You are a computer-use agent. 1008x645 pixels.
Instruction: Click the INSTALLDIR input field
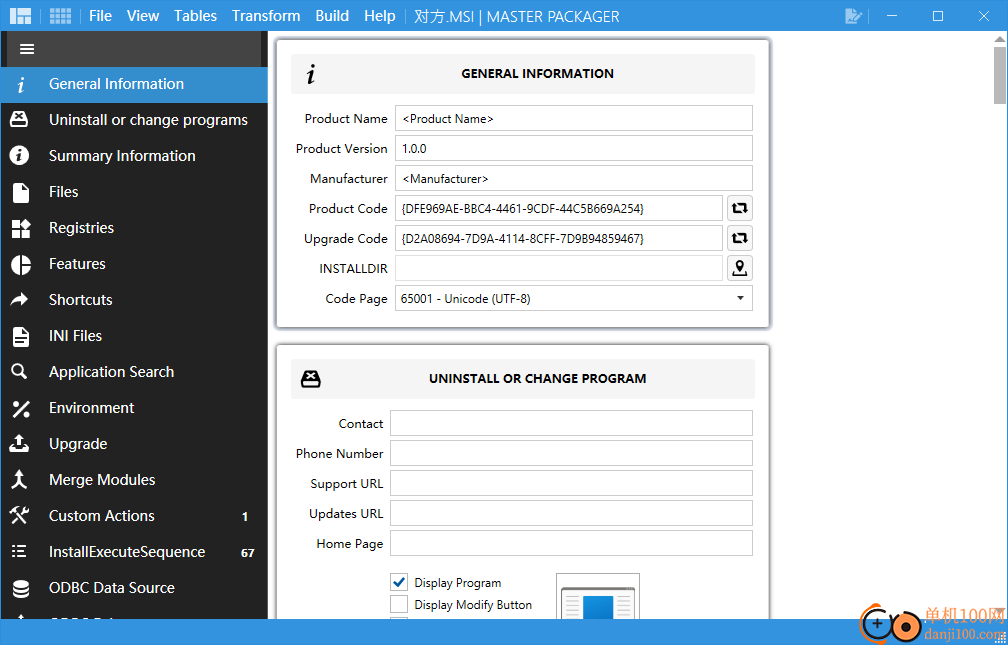point(559,268)
